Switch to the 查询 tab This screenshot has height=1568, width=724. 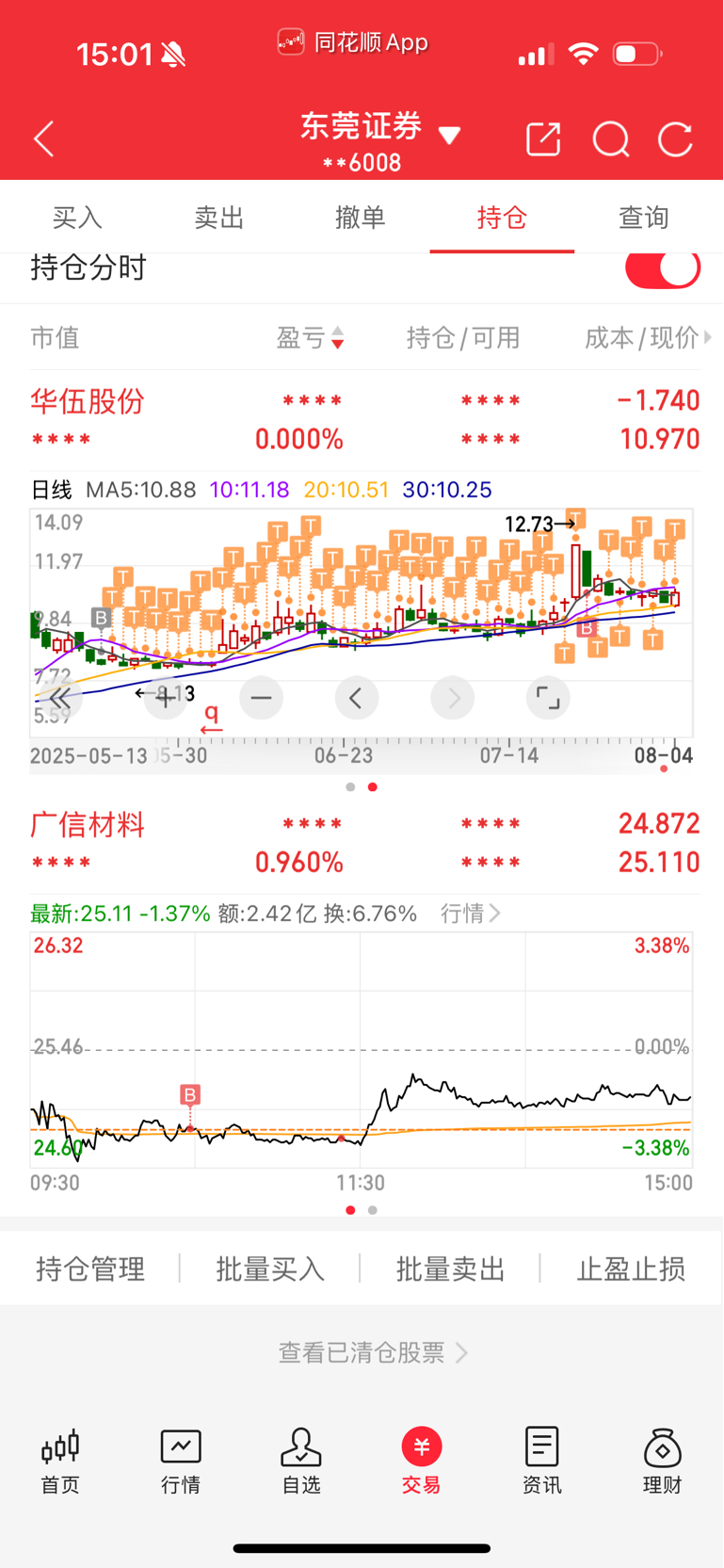point(643,218)
